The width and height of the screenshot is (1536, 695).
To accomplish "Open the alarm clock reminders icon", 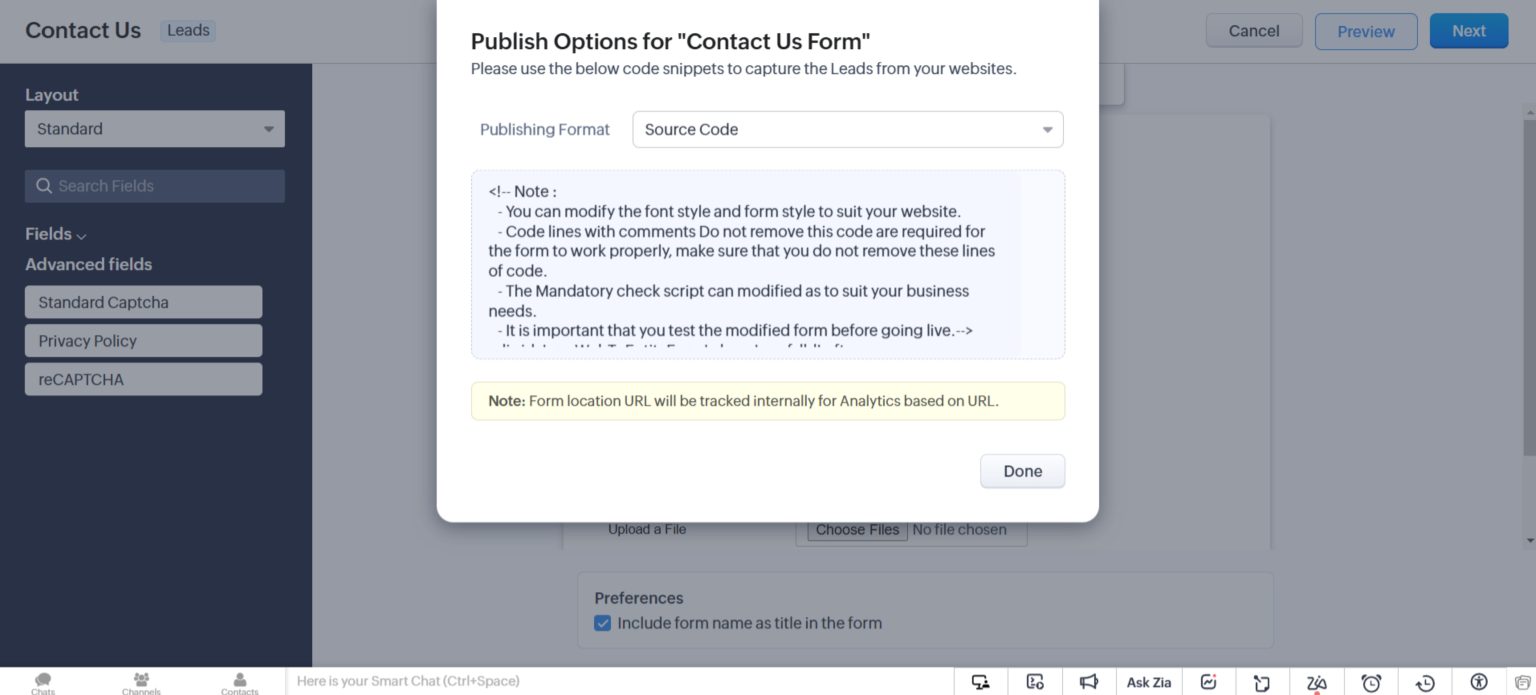I will coord(1371,681).
